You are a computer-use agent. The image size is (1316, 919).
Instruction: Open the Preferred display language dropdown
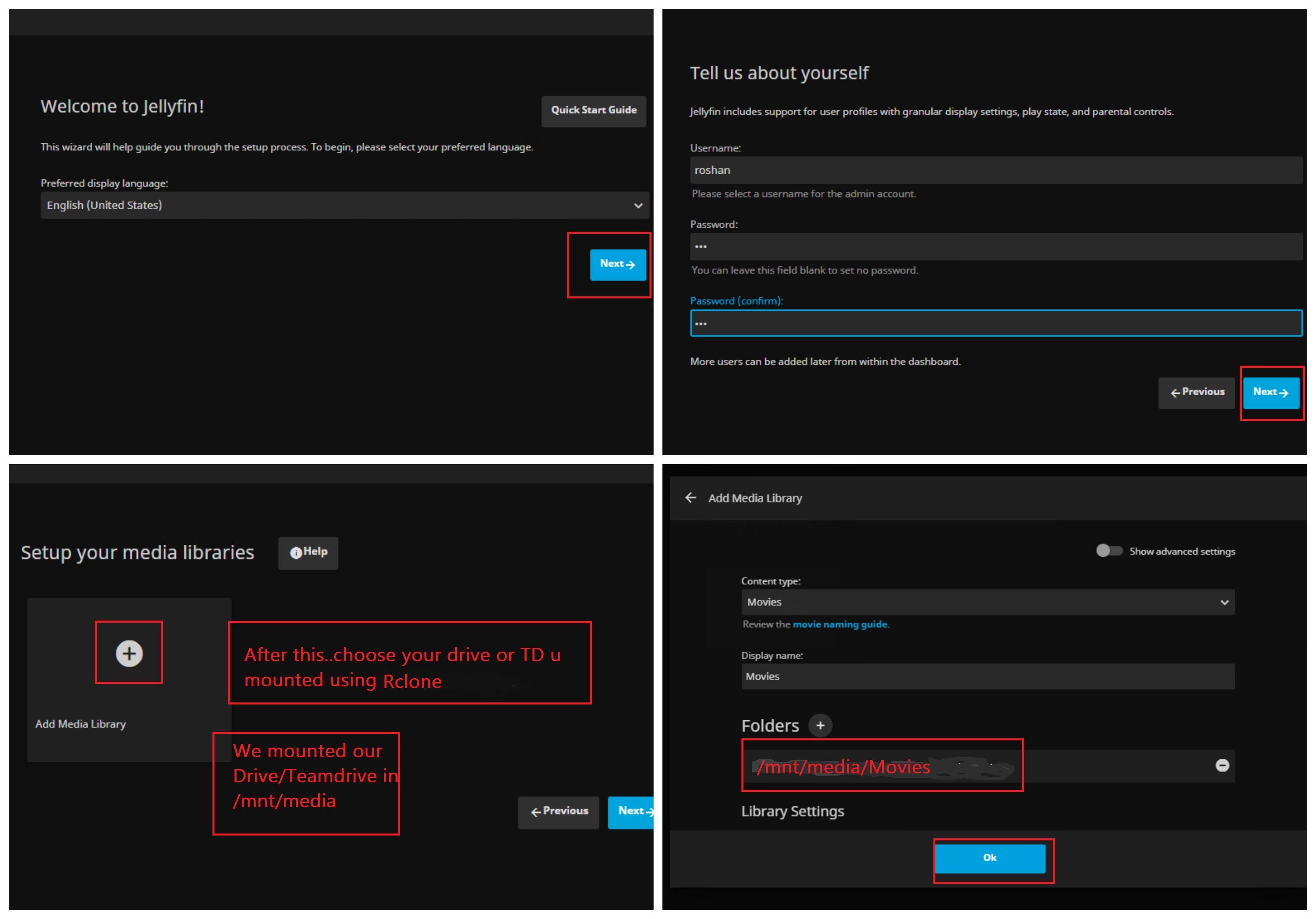[x=344, y=205]
